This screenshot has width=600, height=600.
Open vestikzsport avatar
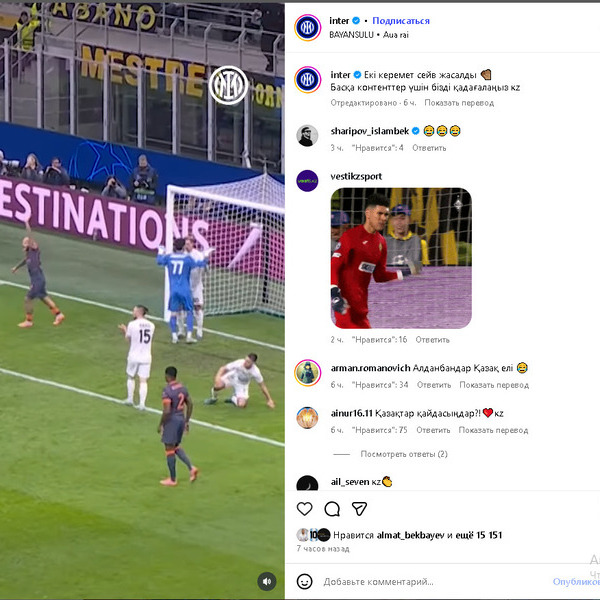307,181
